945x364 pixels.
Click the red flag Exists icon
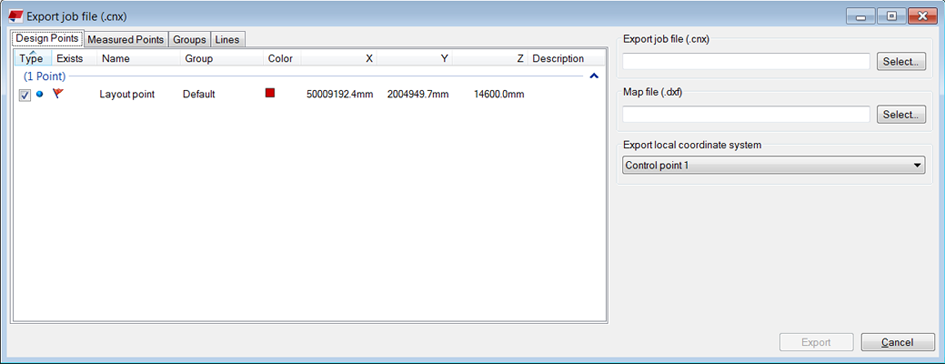tap(58, 93)
